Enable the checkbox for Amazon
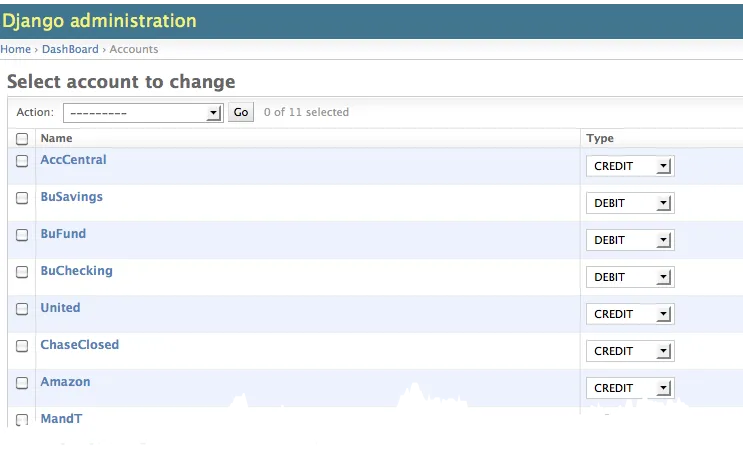743x465 pixels. pyautogui.click(x=22, y=383)
